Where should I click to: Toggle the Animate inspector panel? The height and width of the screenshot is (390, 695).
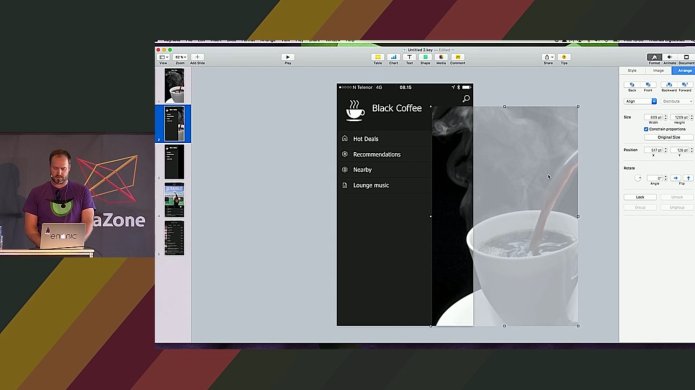[670, 57]
